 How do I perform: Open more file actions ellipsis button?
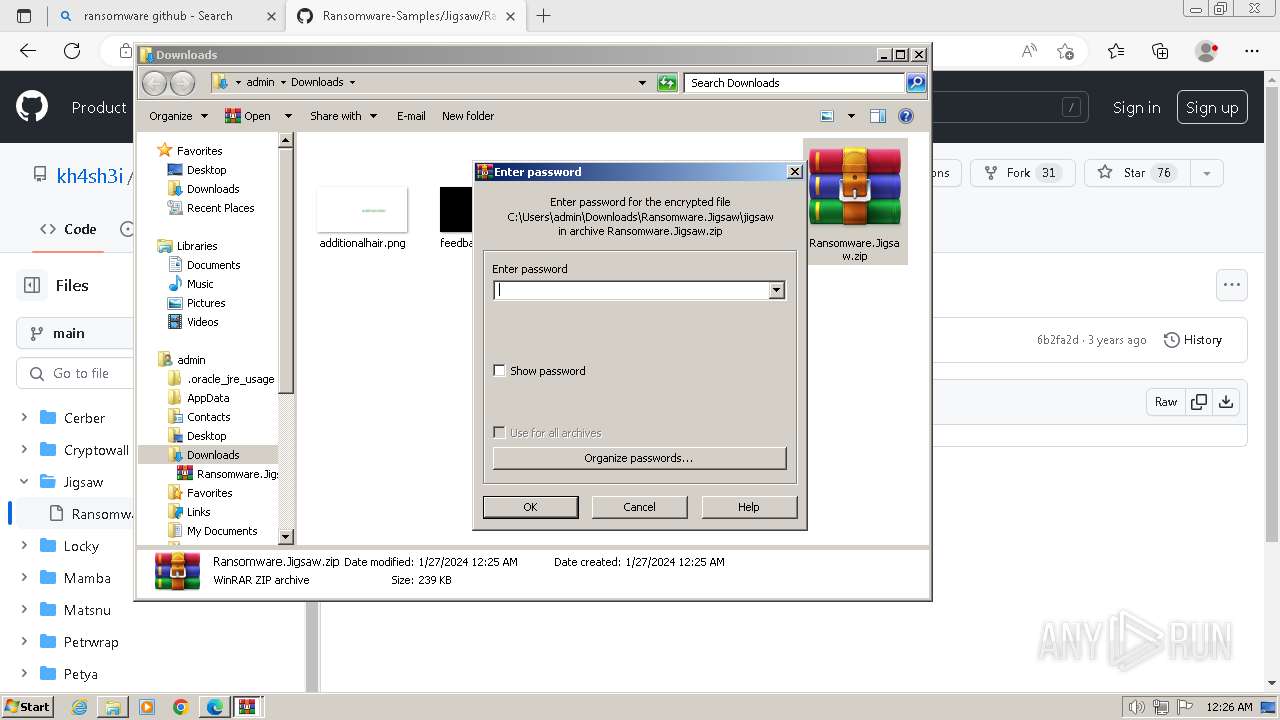[x=1232, y=285]
